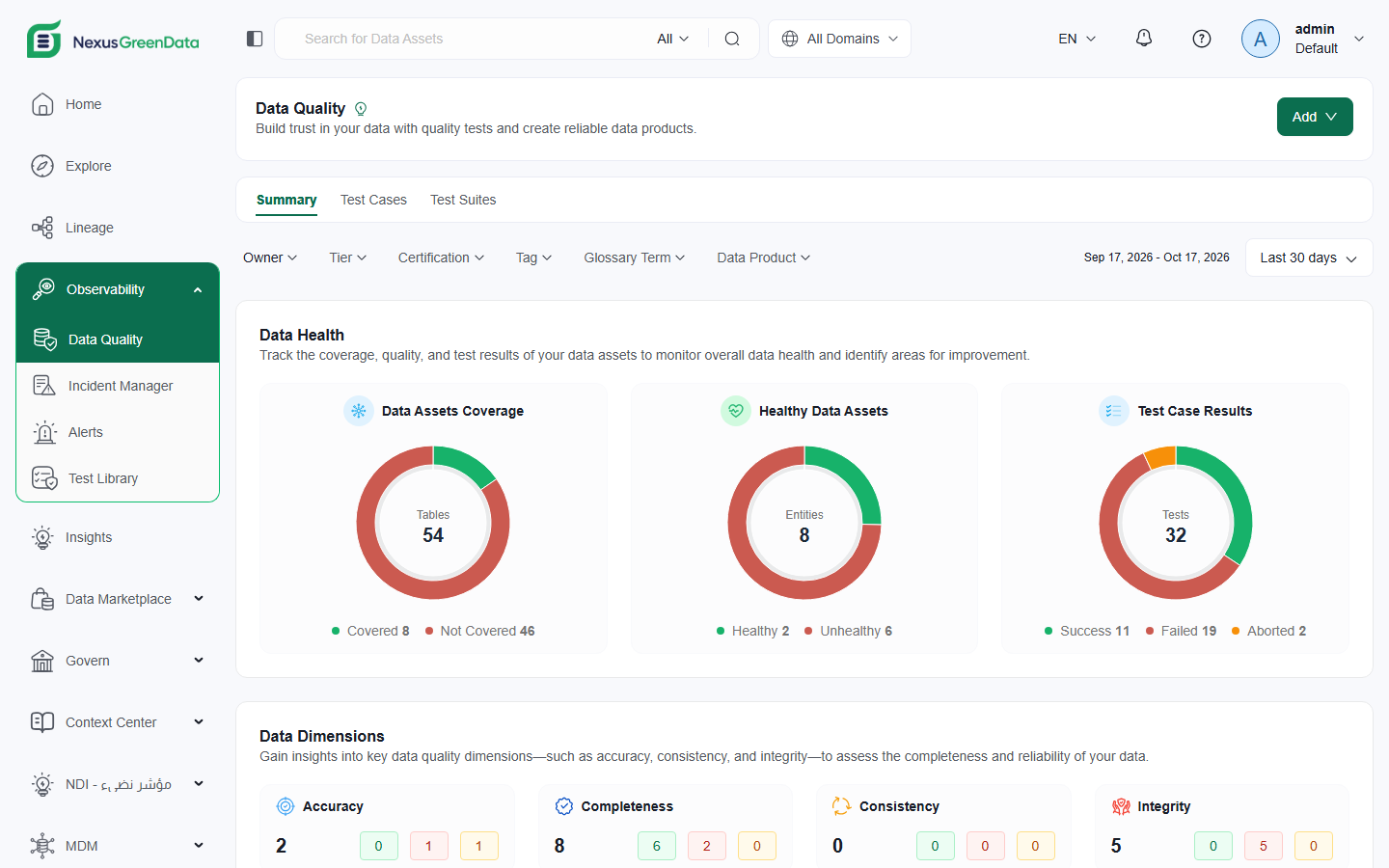
Task: Click the Data Assets Coverage snowflake icon
Action: [x=359, y=411]
